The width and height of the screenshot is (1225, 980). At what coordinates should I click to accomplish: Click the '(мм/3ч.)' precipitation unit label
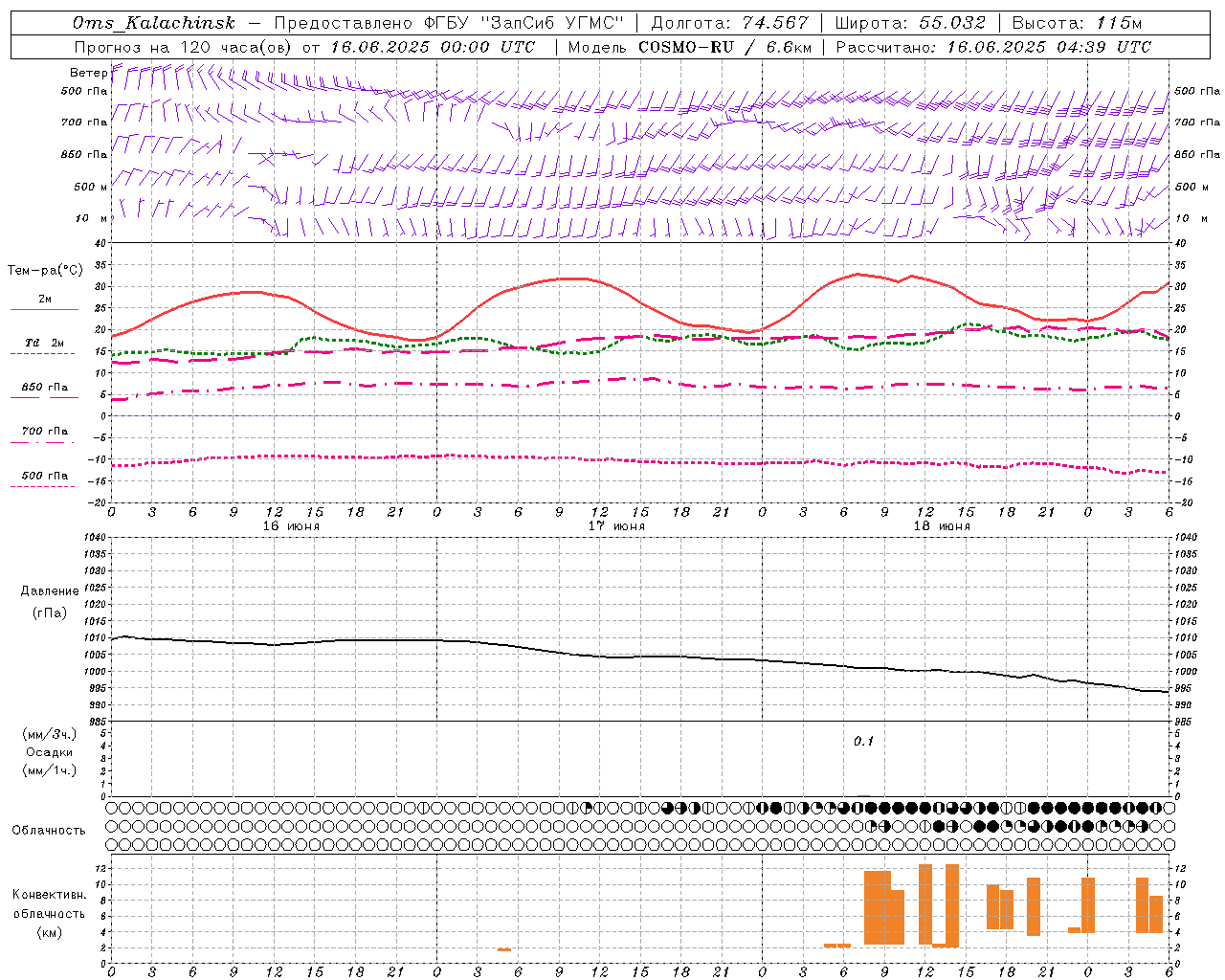coord(50,734)
